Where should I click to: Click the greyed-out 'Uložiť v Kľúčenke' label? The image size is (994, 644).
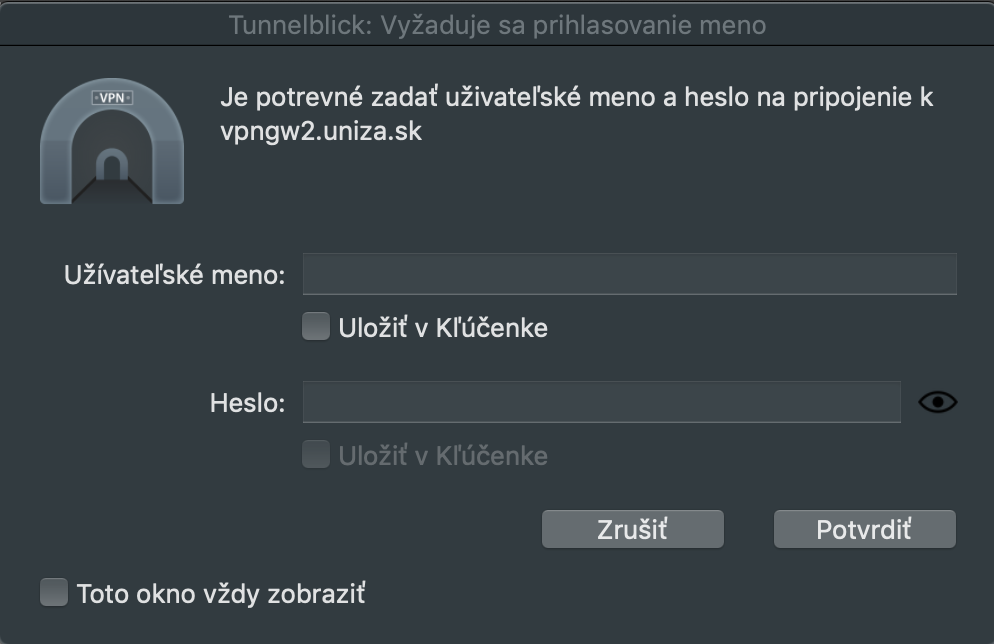point(443,457)
